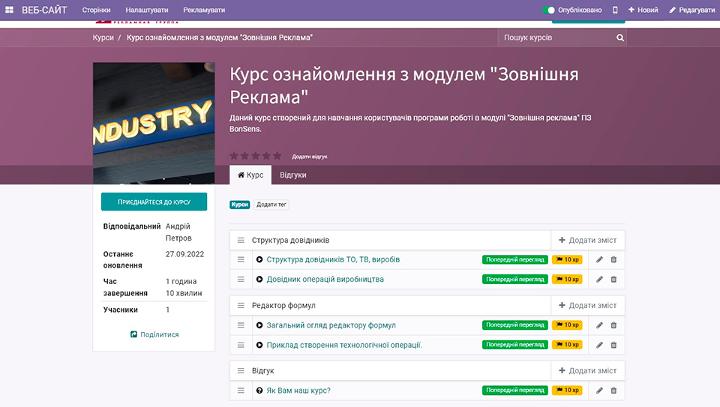This screenshot has width=720, height=407.
Task: Click the star rating row
Action: pyautogui.click(x=256, y=156)
